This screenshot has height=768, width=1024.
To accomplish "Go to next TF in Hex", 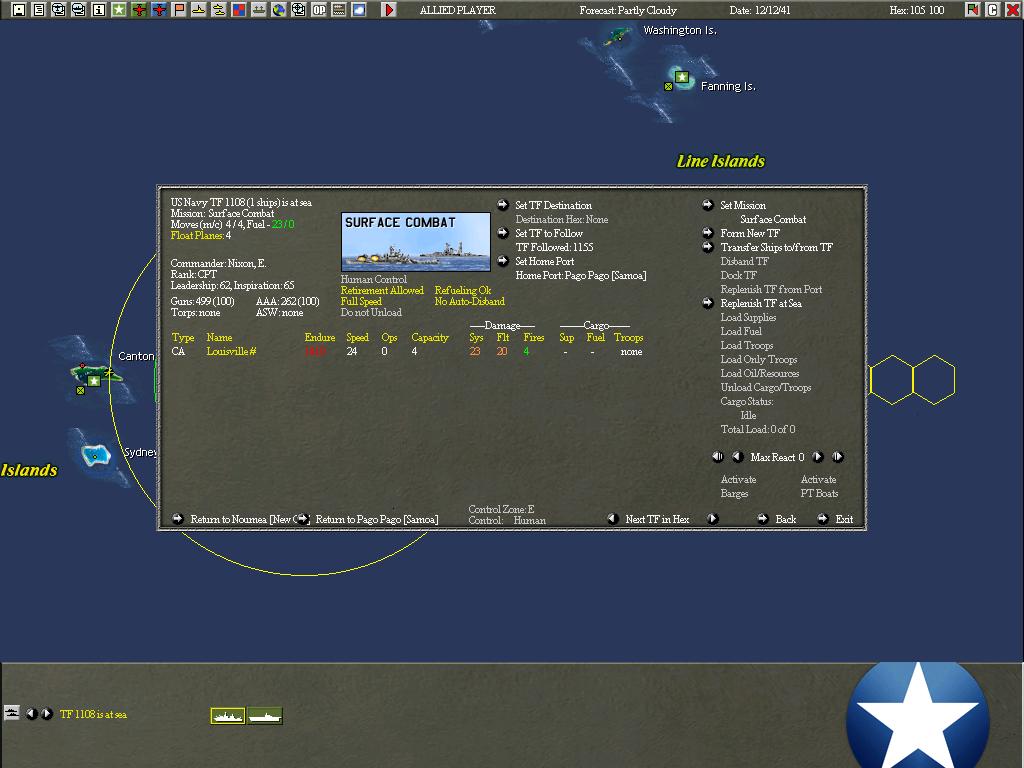I will pos(712,519).
